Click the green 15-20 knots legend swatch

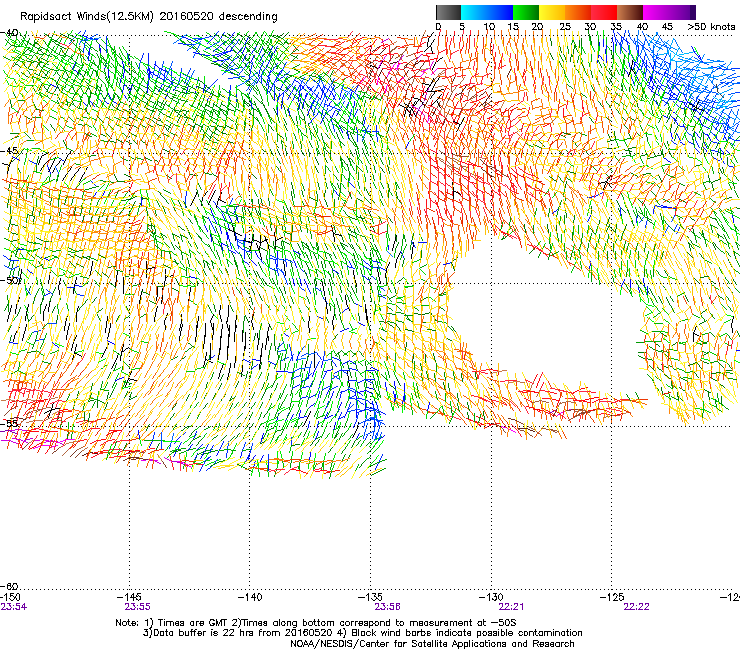(526, 12)
